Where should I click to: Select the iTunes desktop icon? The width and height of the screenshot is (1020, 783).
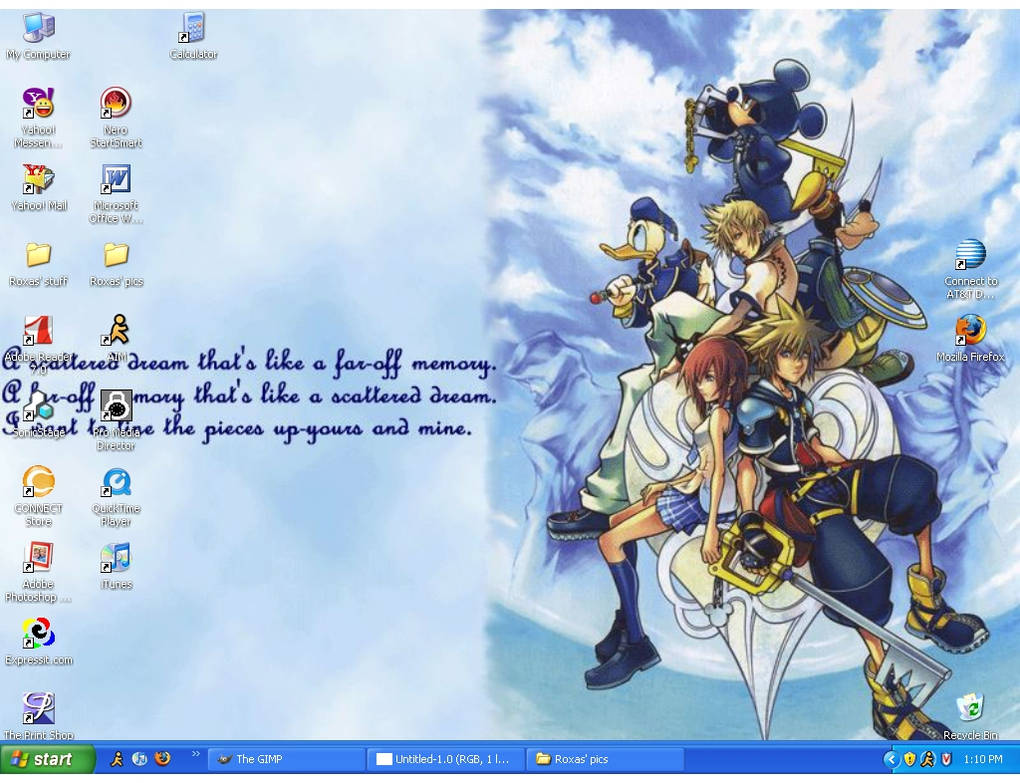coord(116,566)
